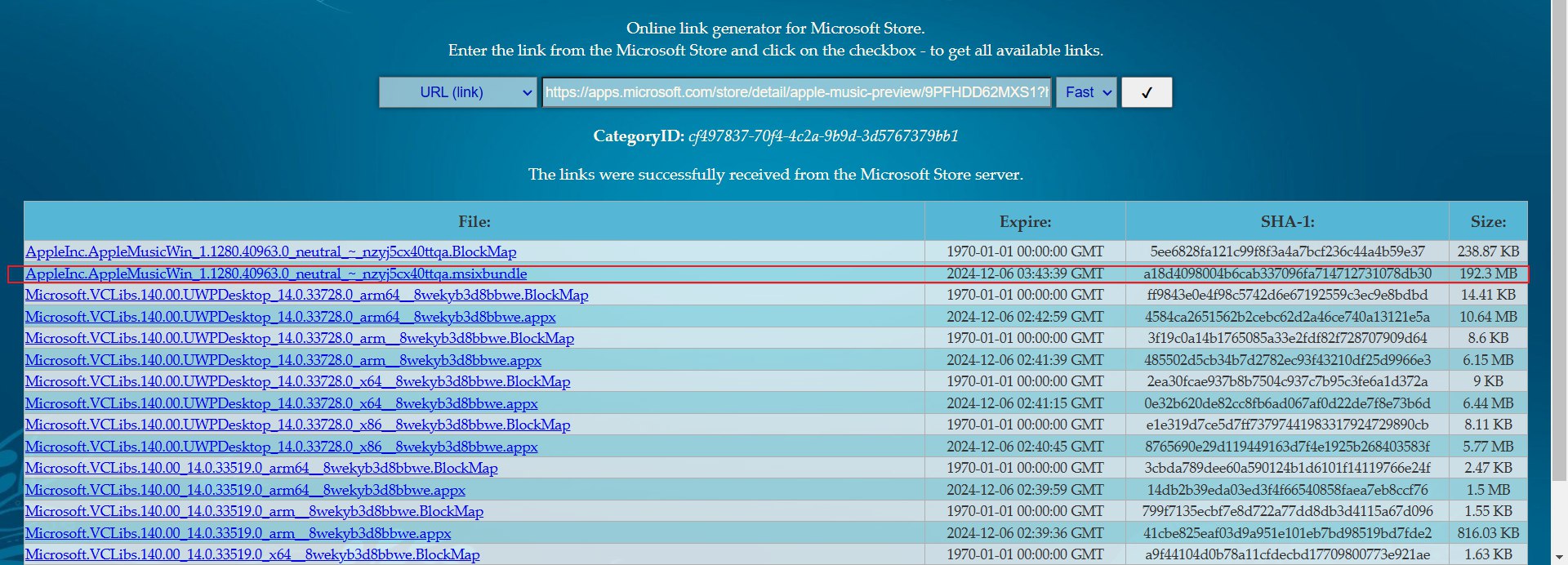
Task: Download VCLibs UWPDesktop 14.0.33728.0 x64 appx
Action: 281,403
